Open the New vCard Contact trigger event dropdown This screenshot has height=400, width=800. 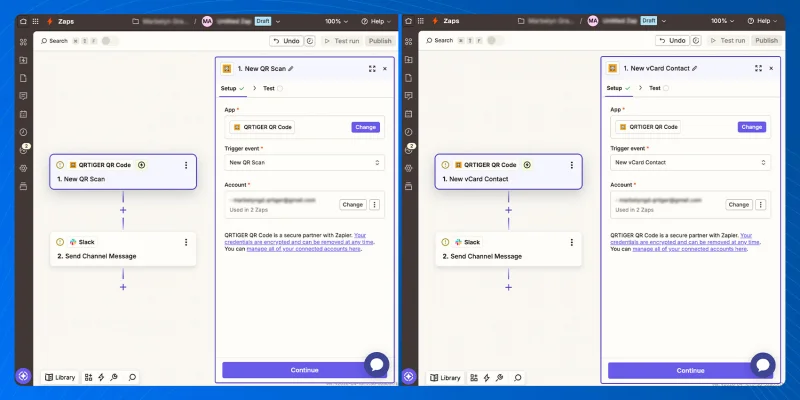click(x=690, y=163)
